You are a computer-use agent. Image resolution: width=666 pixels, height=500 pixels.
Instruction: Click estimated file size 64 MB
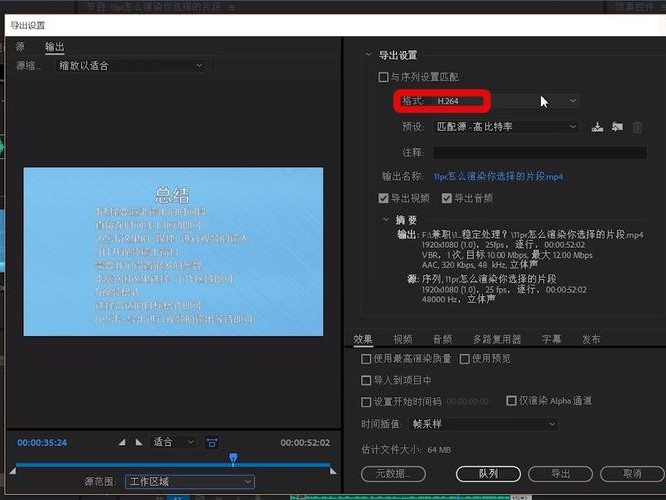click(x=439, y=449)
